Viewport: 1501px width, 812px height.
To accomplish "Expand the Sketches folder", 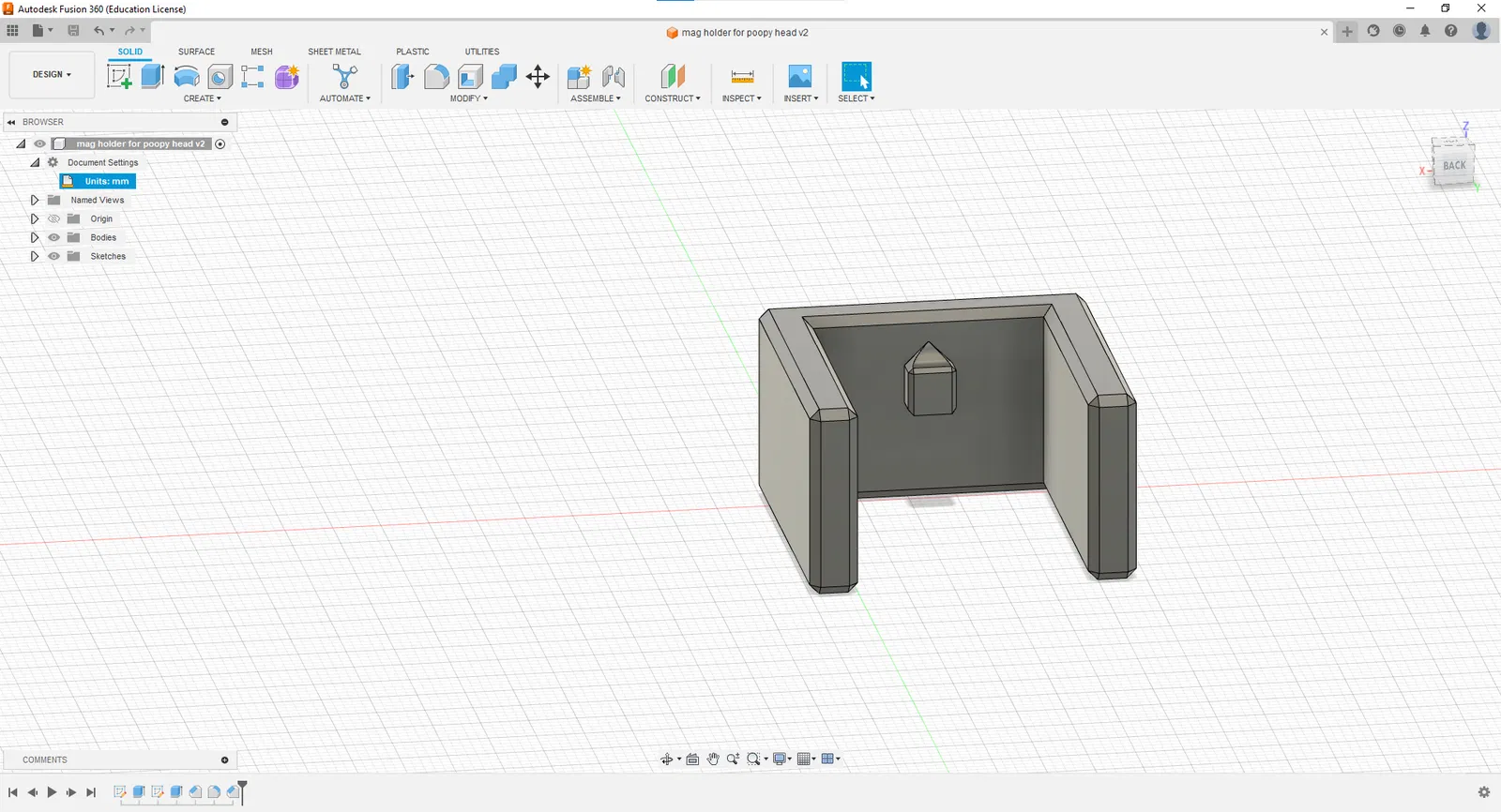I will 35,256.
